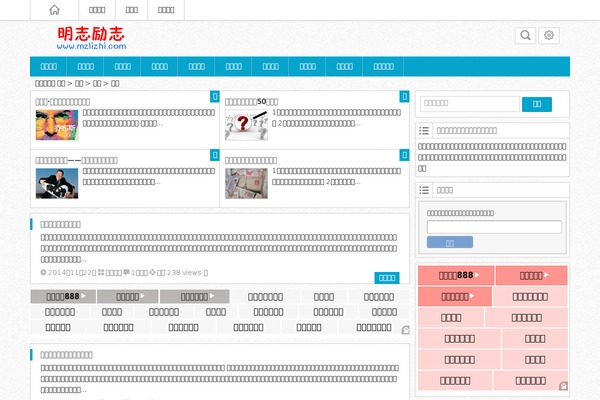Click blue corner badge on suited man card
This screenshot has height=400, width=600.
click(x=215, y=155)
